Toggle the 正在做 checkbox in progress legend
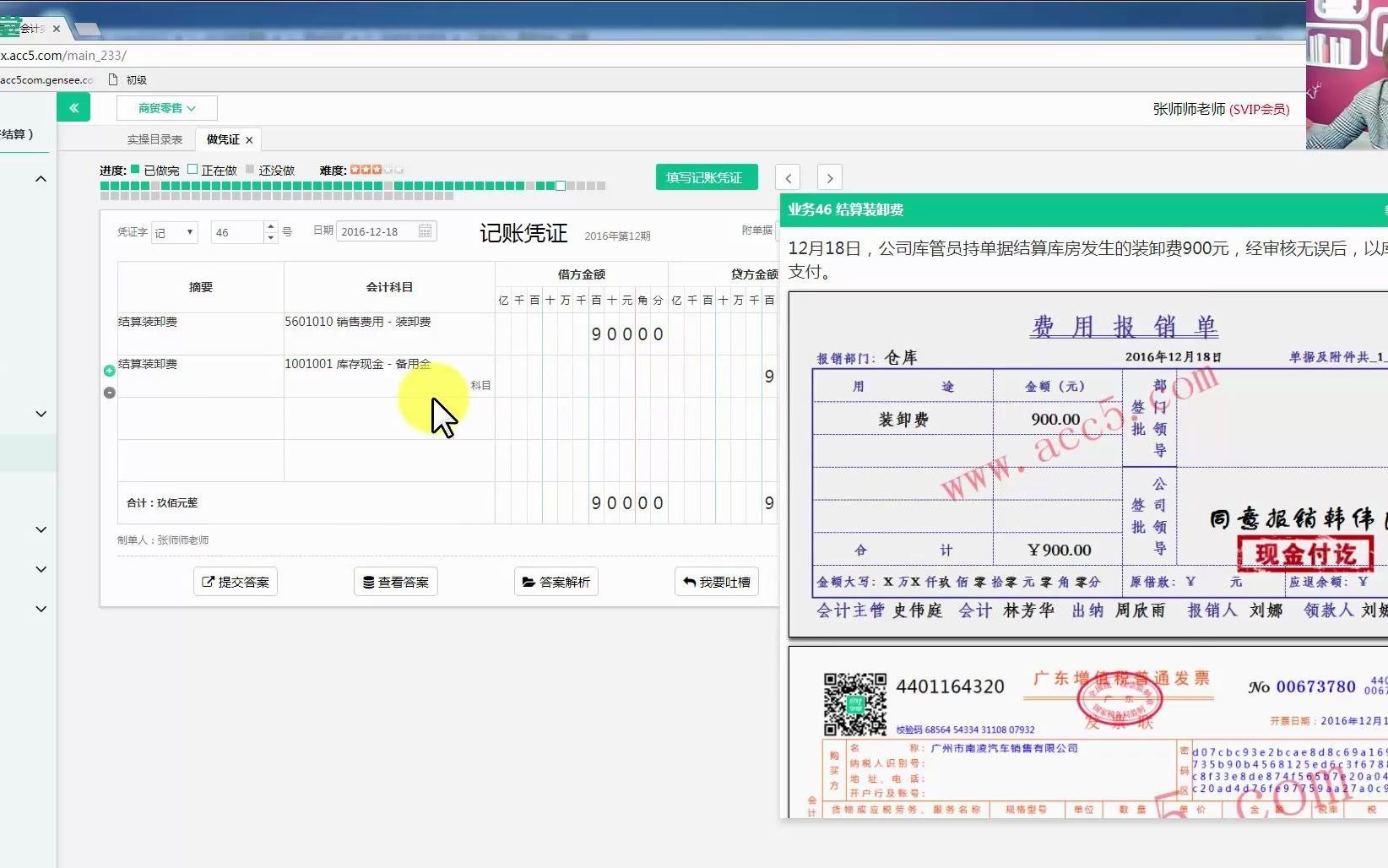This screenshot has height=868, width=1388. [x=193, y=170]
